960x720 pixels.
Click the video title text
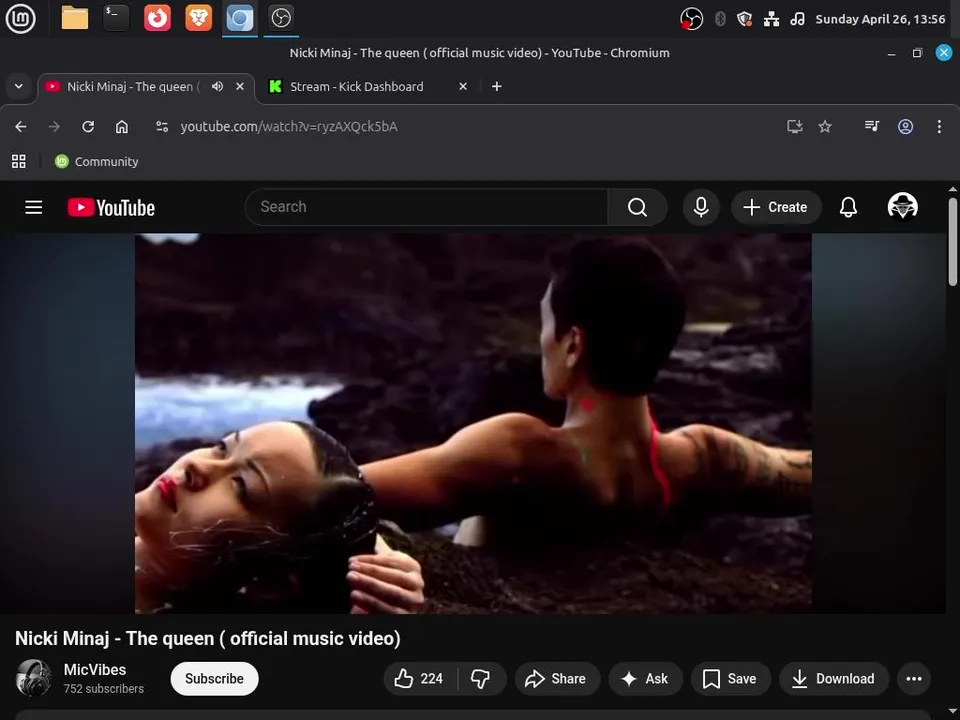(x=208, y=639)
